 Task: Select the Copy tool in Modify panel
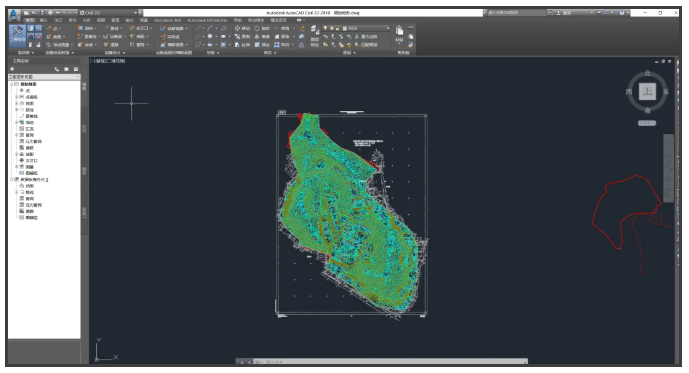click(x=243, y=36)
